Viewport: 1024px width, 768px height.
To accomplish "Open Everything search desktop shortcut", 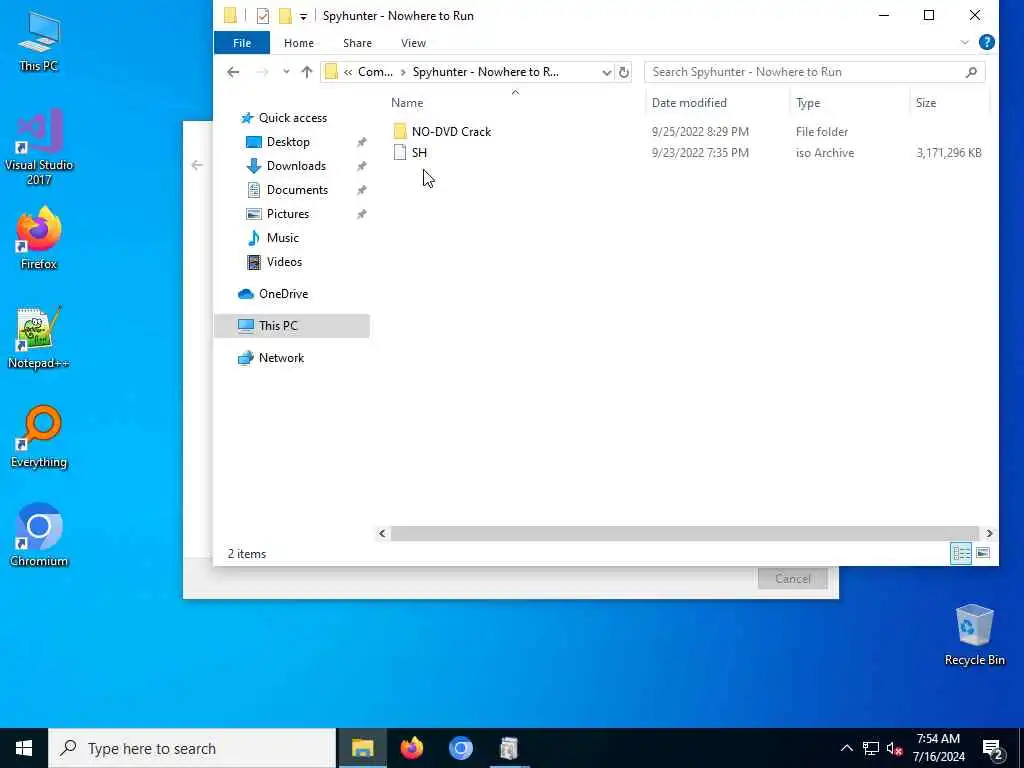I will tap(39, 437).
